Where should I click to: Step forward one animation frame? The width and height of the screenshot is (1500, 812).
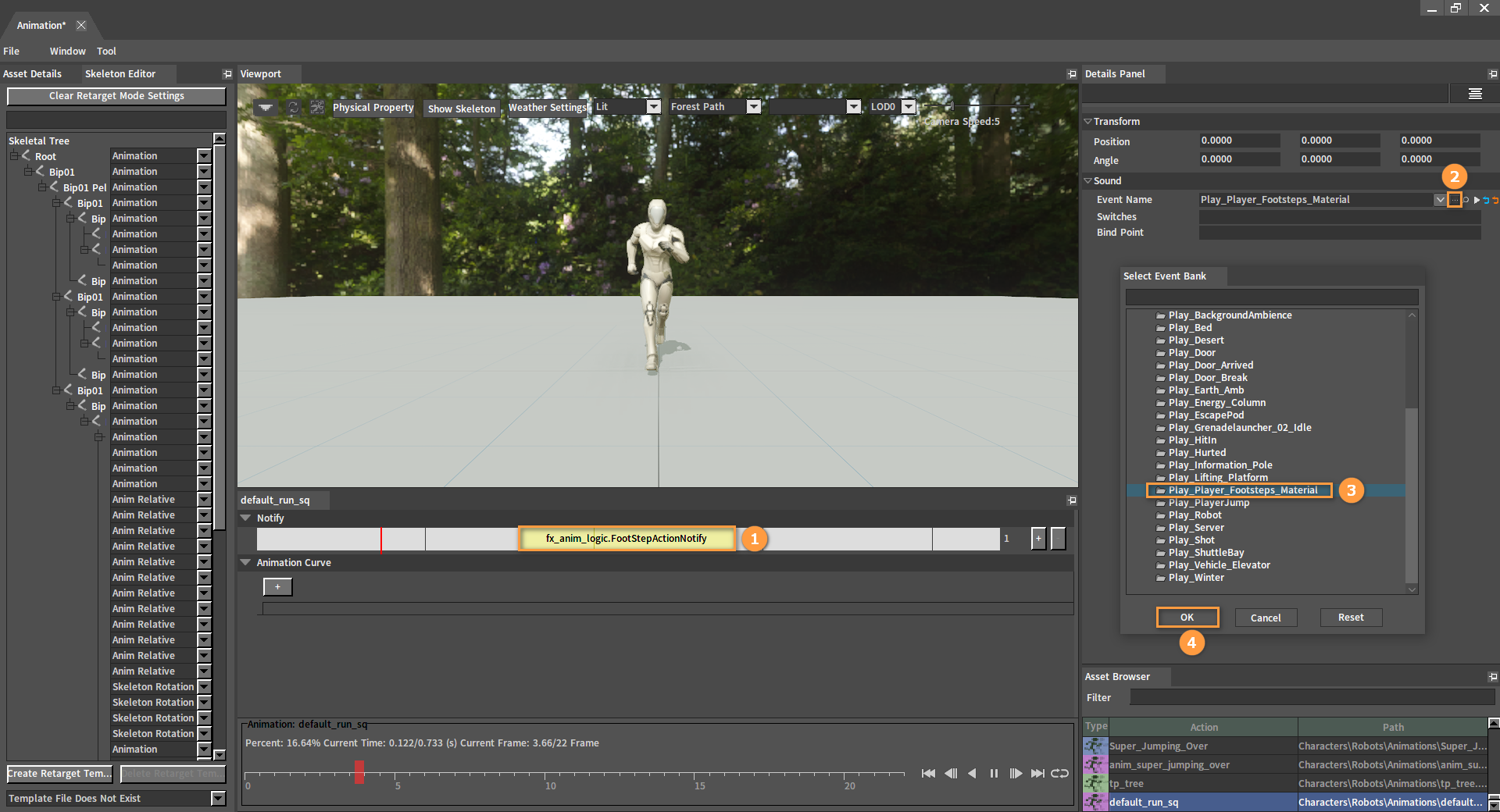[1016, 774]
